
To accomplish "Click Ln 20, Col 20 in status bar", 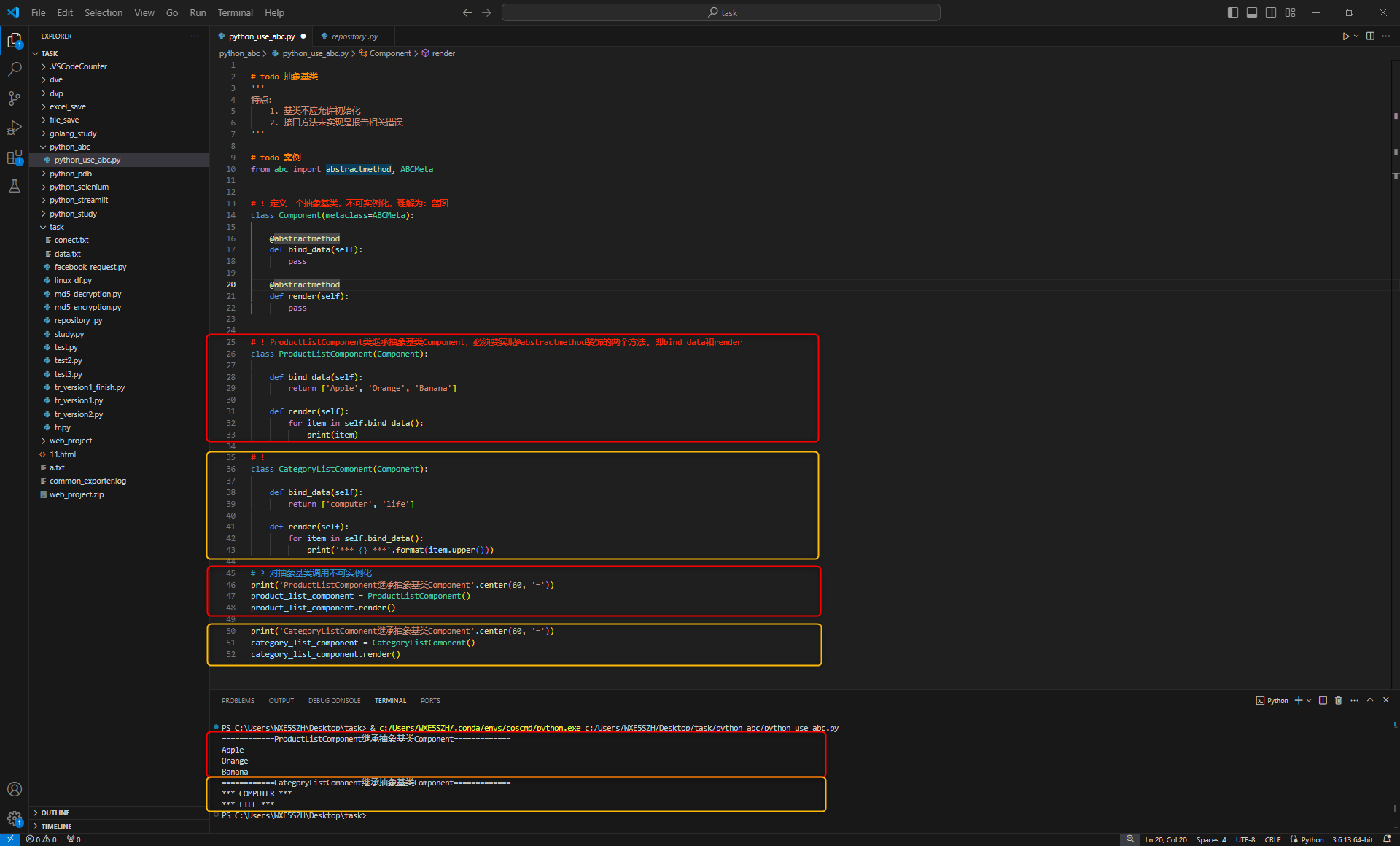I will coord(1166,839).
